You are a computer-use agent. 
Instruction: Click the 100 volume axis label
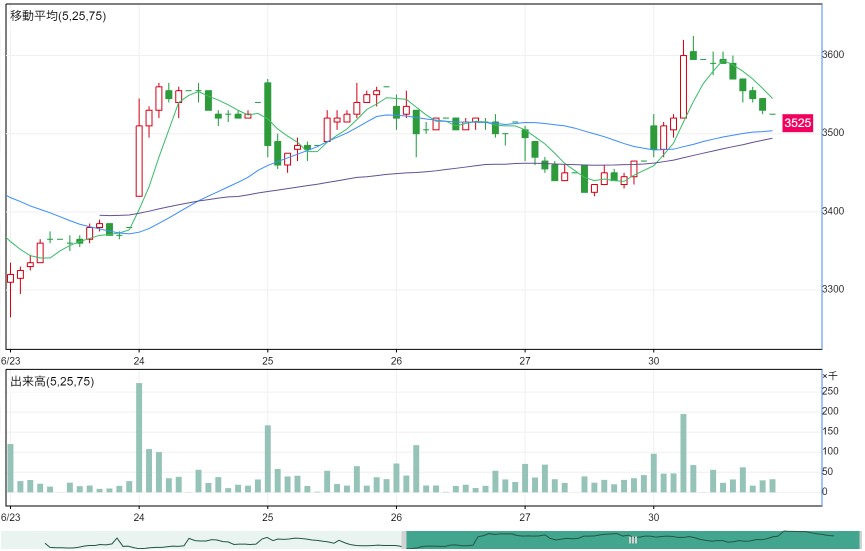click(830, 451)
